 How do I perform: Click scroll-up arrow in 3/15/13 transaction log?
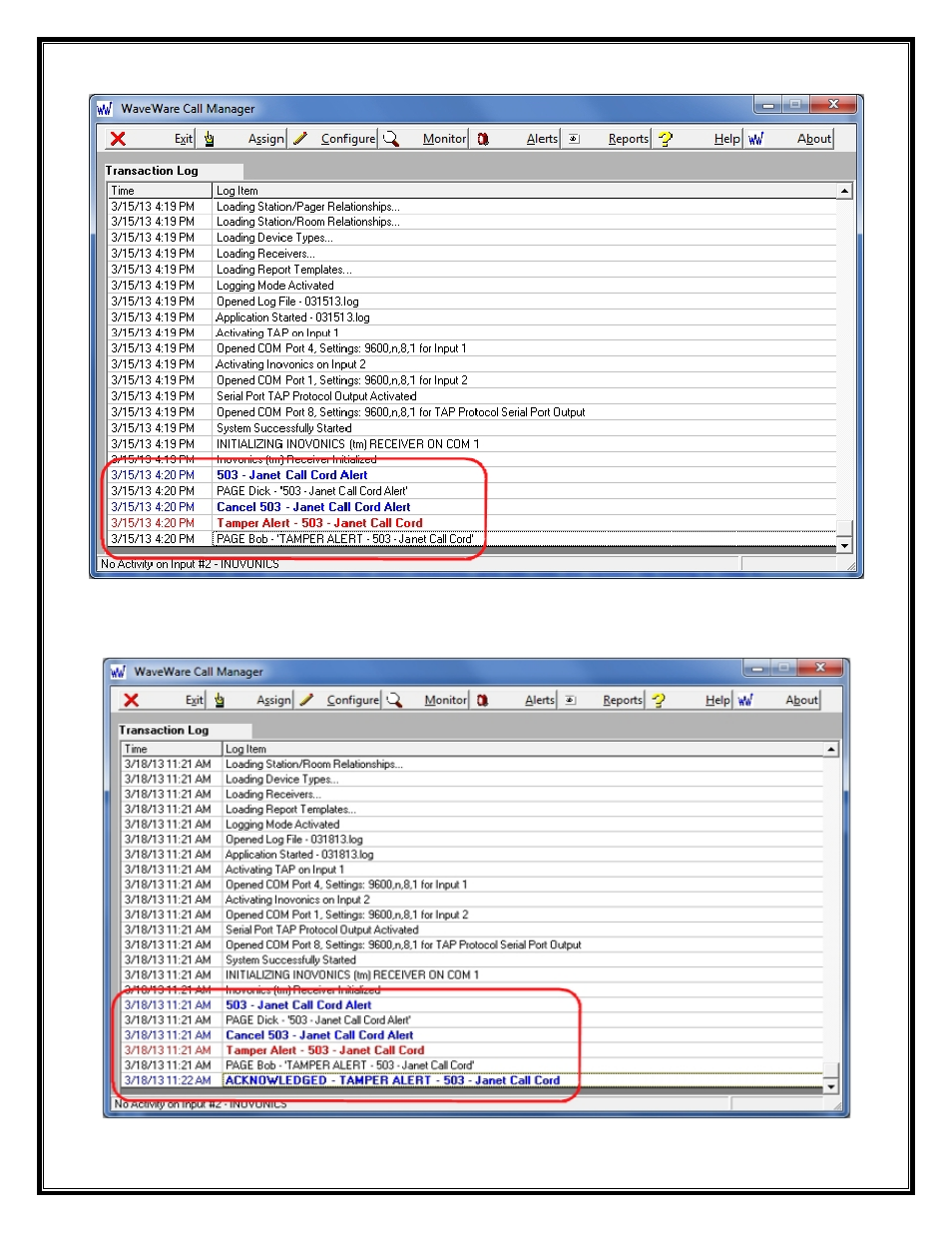[x=845, y=191]
